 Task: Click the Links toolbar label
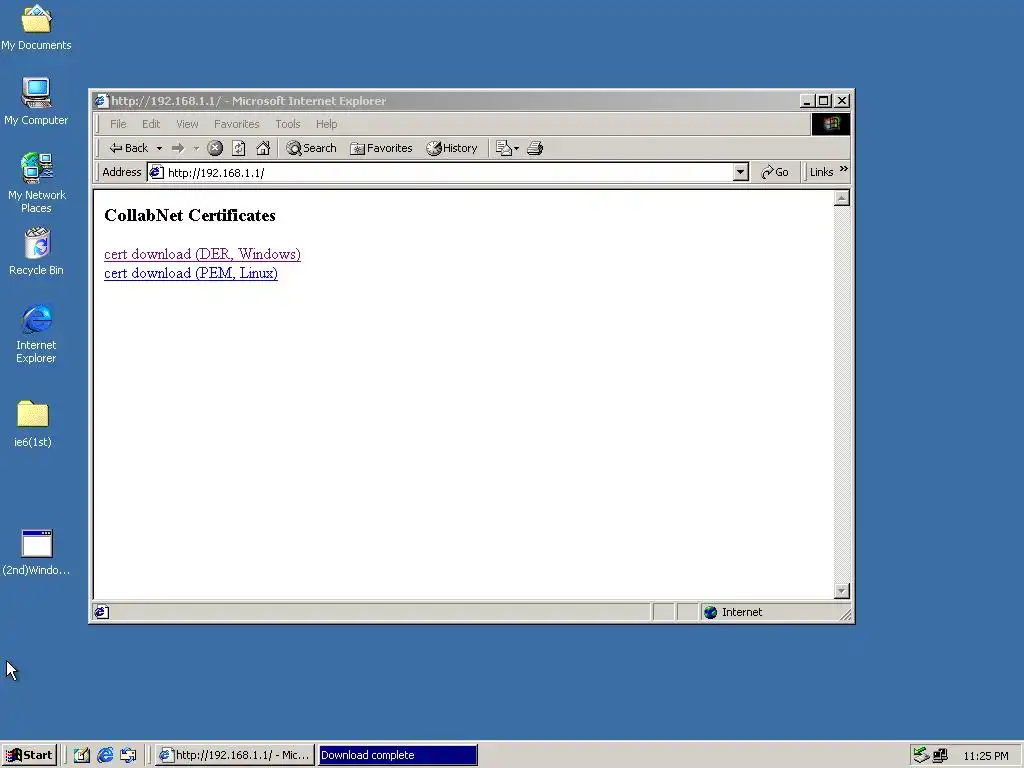821,172
